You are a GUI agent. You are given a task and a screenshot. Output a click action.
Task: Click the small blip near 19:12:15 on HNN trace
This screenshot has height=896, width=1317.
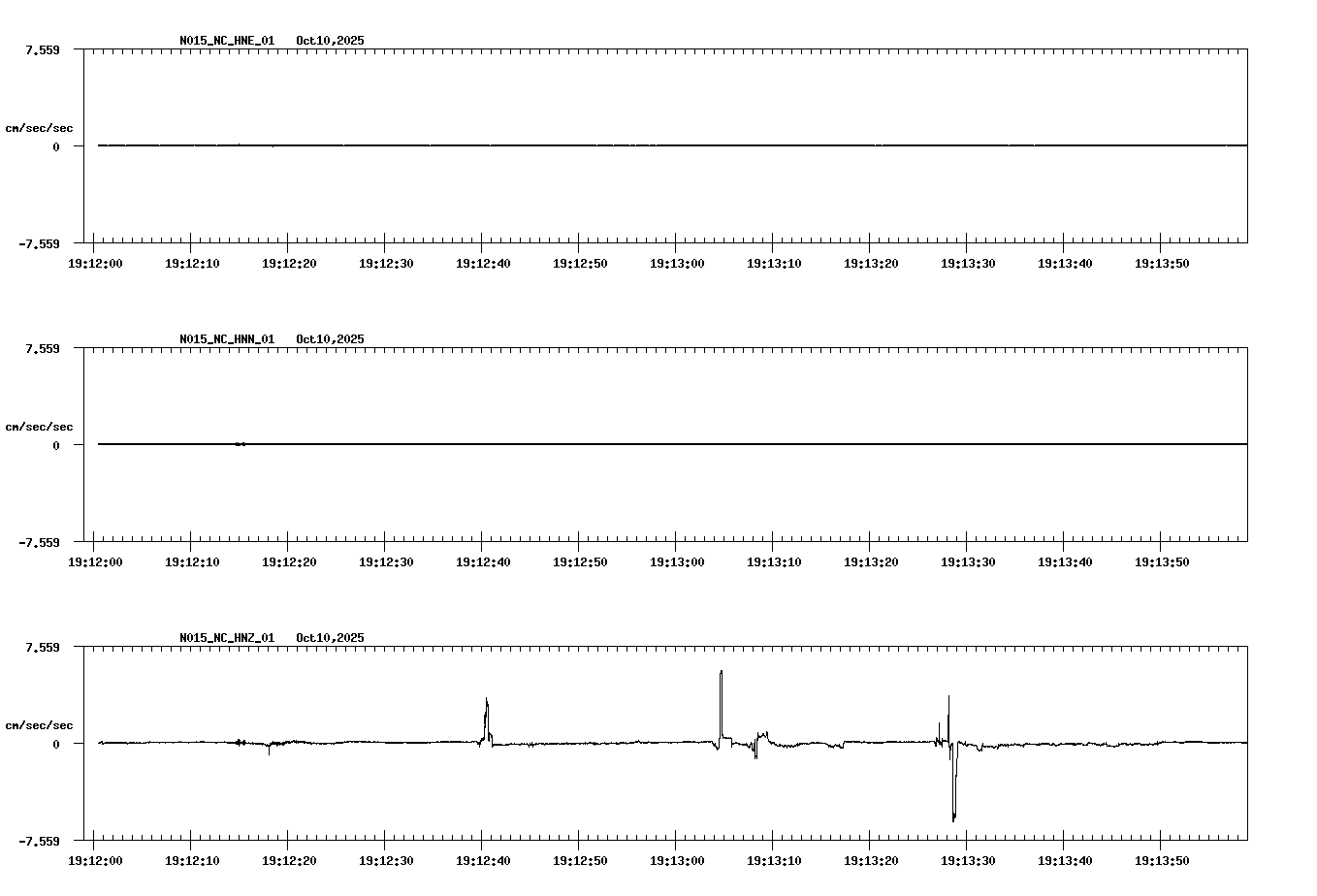click(x=241, y=443)
